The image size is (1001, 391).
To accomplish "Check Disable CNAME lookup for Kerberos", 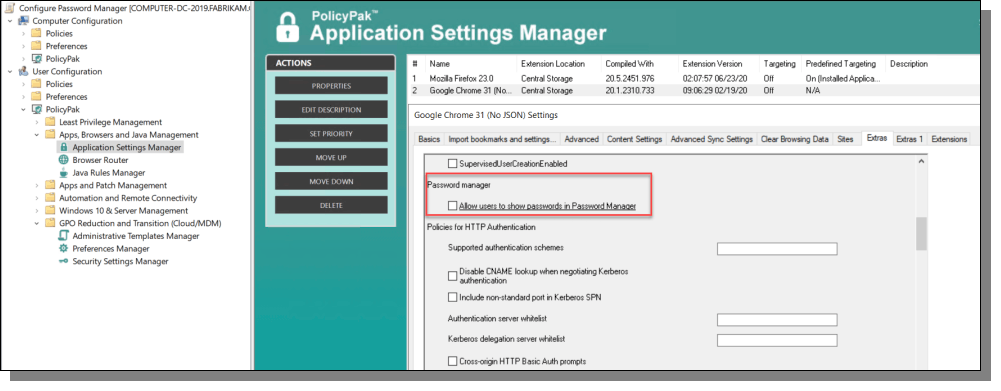I will pos(453,276).
